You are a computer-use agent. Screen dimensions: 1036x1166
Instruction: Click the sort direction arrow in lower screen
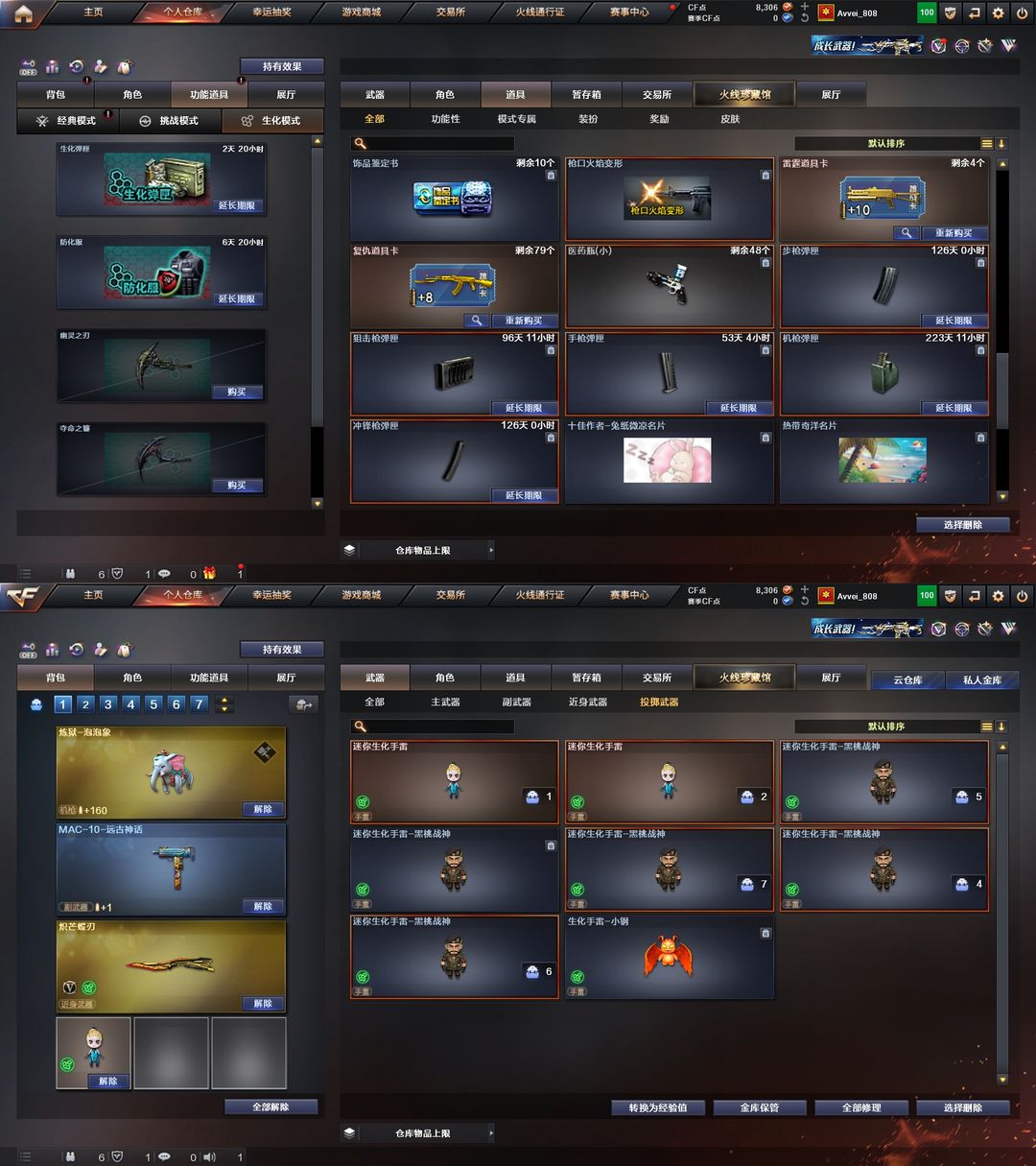point(1001,726)
